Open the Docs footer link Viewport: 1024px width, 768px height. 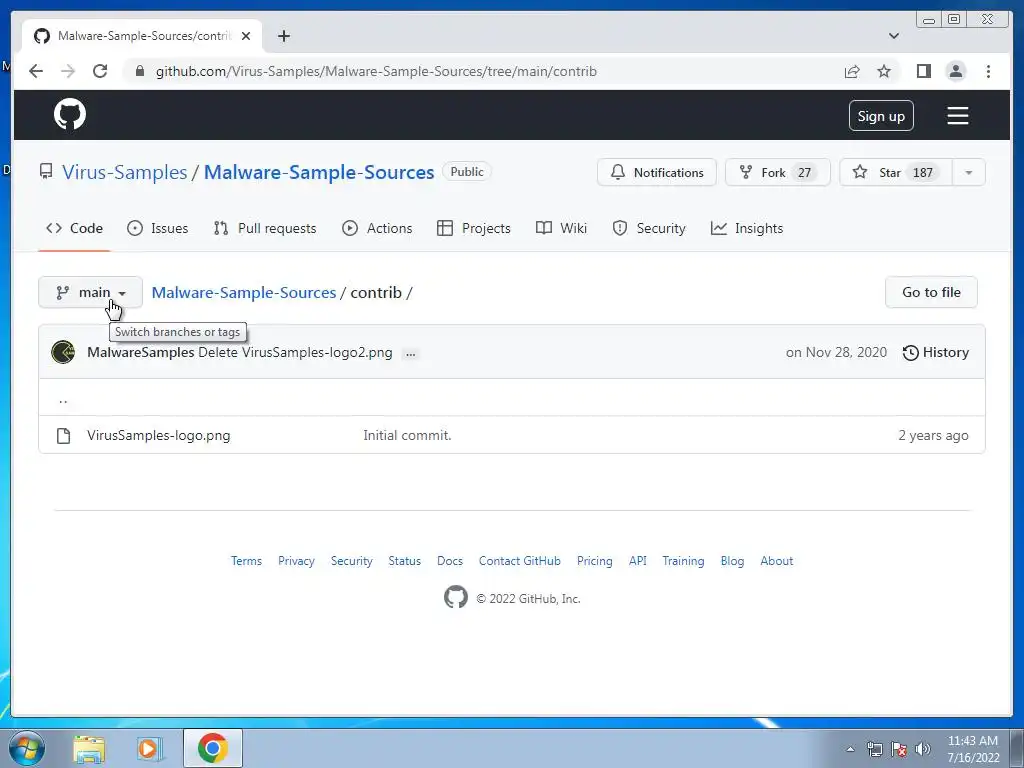point(450,561)
